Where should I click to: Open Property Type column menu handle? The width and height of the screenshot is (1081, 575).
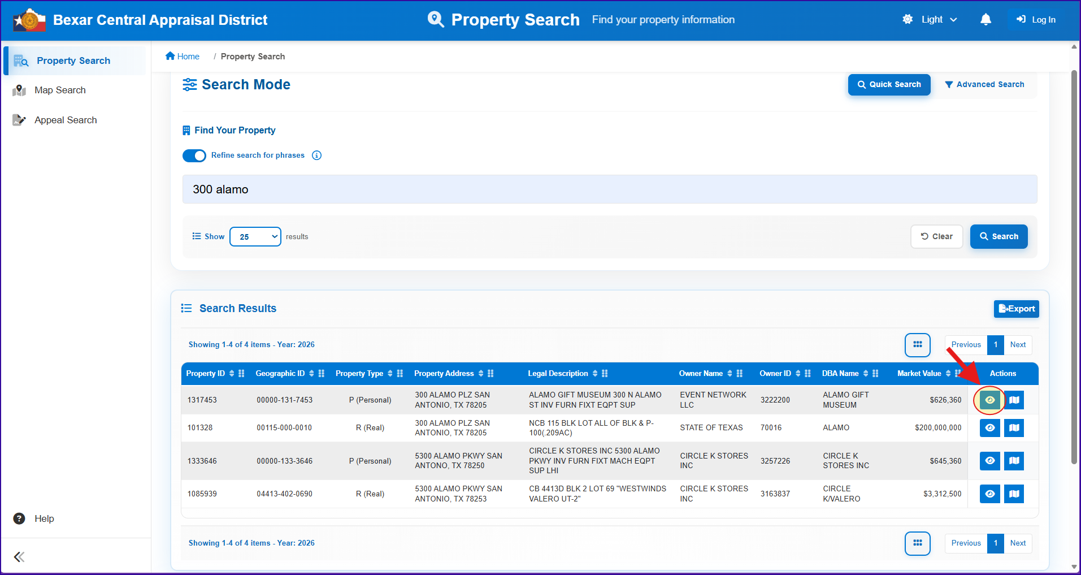tap(401, 374)
